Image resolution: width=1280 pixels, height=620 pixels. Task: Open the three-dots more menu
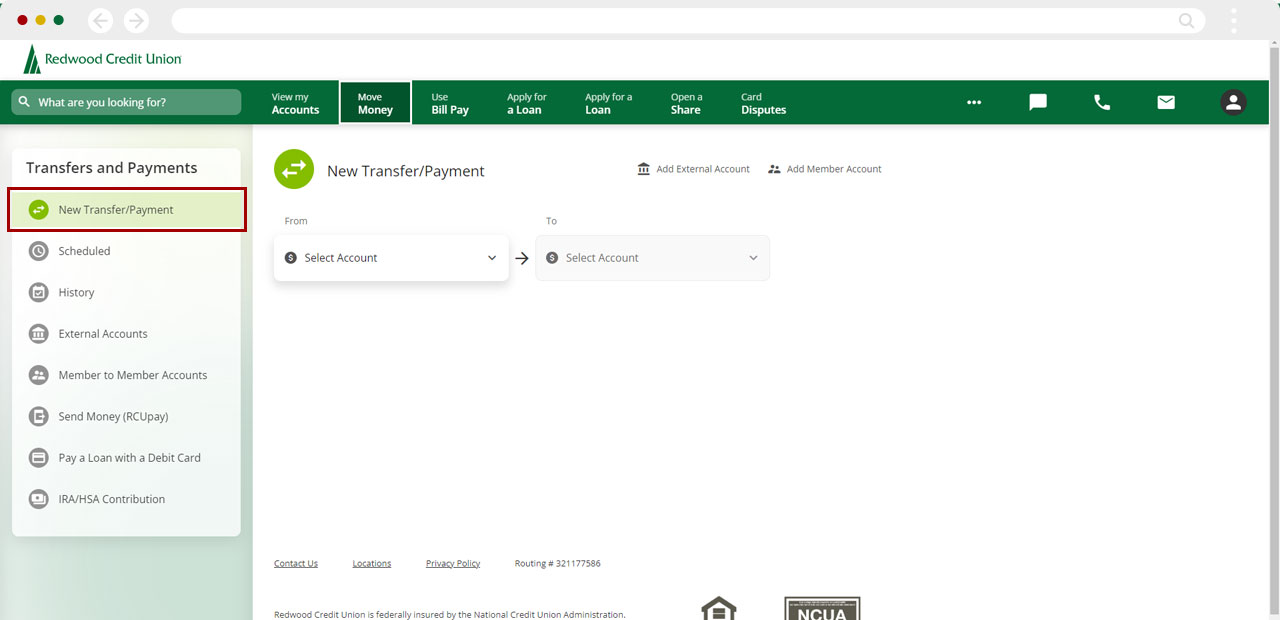974,102
